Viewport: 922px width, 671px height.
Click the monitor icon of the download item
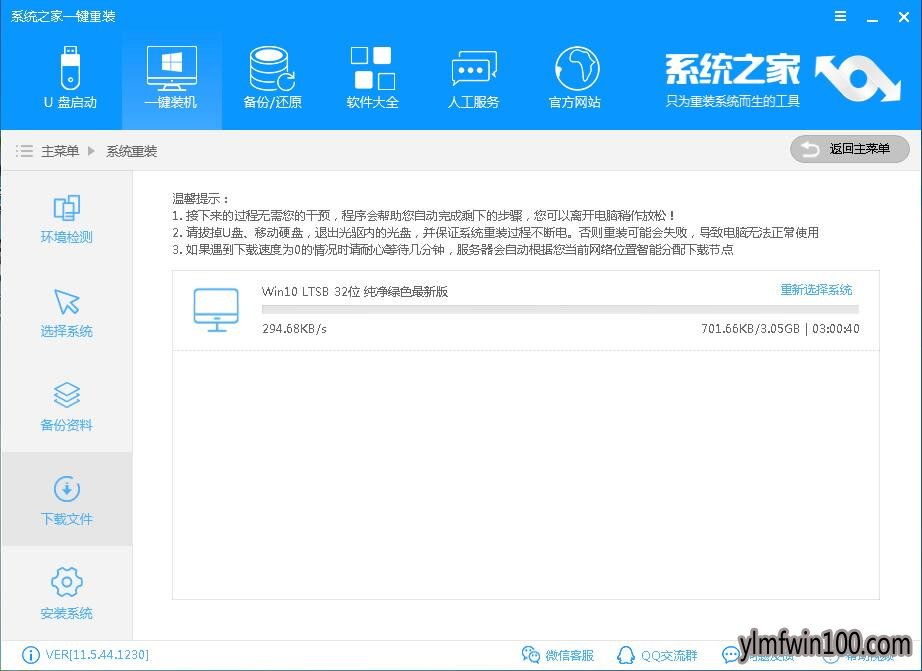point(216,309)
